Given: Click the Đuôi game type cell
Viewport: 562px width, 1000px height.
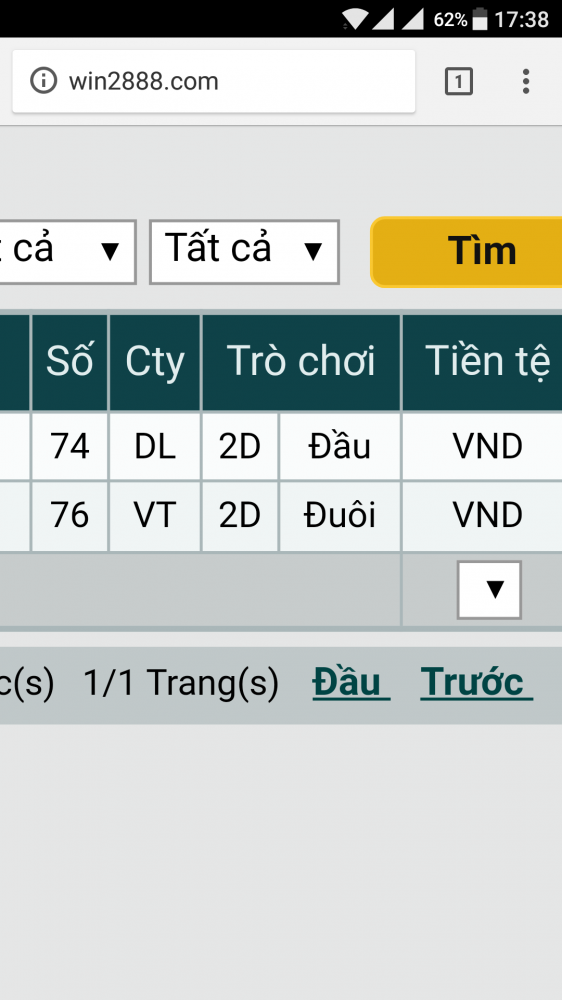Looking at the screenshot, I should tap(339, 515).
